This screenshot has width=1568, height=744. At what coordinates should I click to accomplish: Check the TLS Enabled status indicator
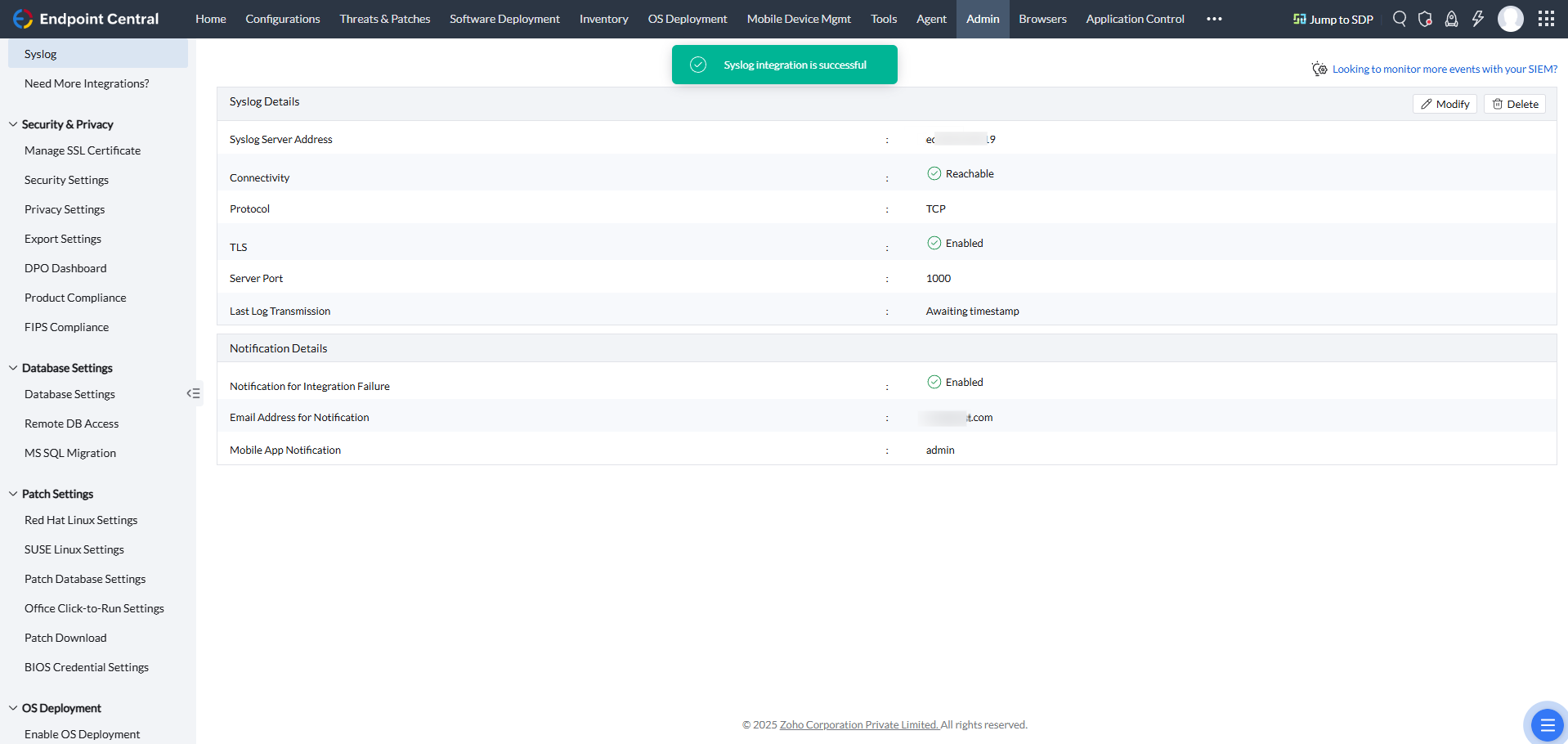coord(934,242)
